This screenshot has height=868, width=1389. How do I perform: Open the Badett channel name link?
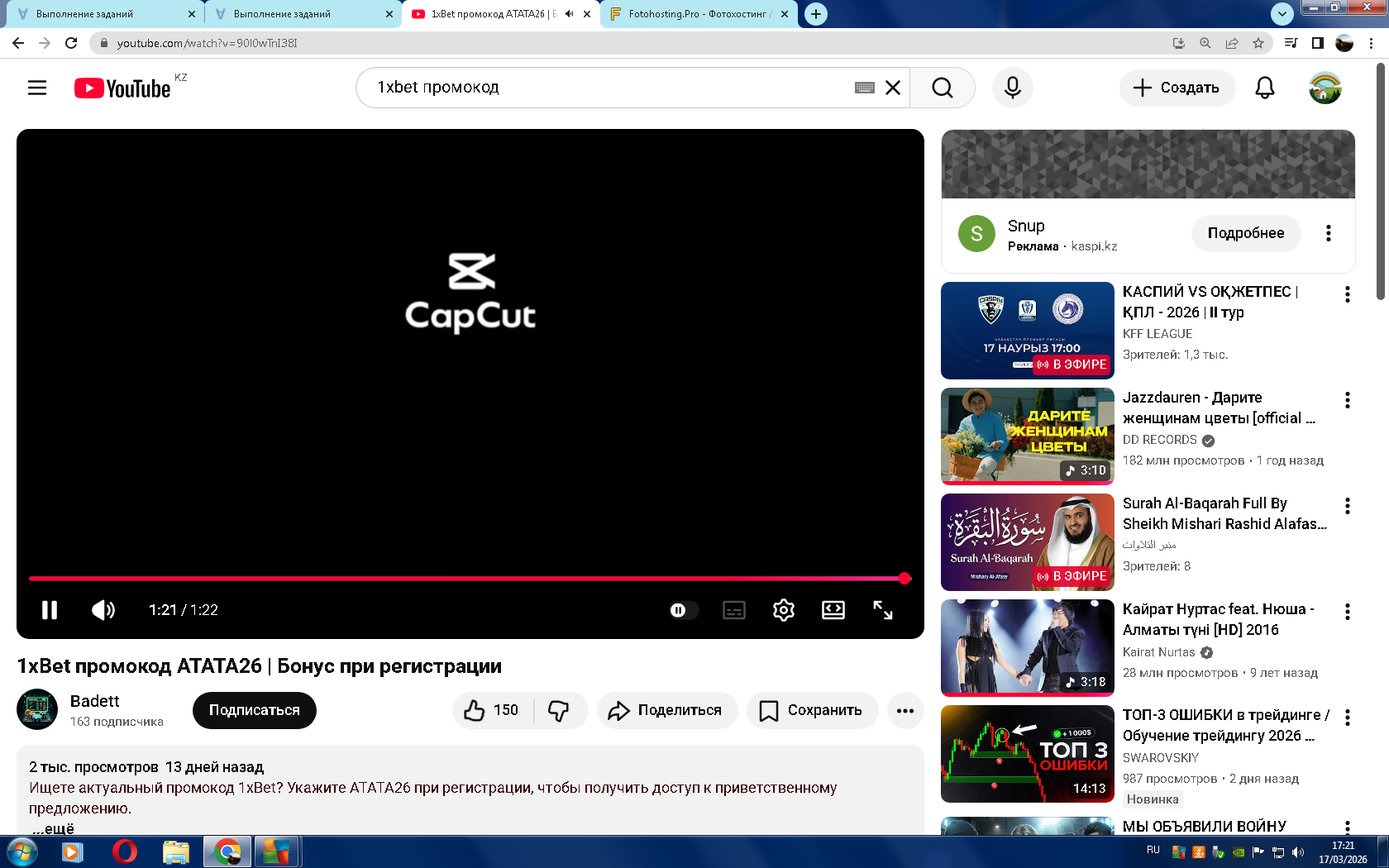point(95,701)
